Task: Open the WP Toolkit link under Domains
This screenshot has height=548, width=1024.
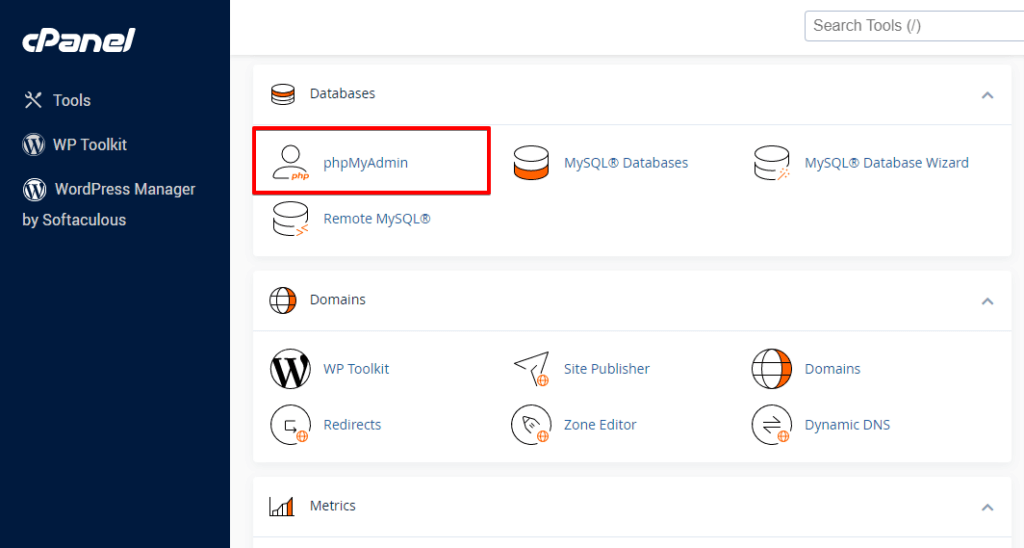Action: point(356,369)
